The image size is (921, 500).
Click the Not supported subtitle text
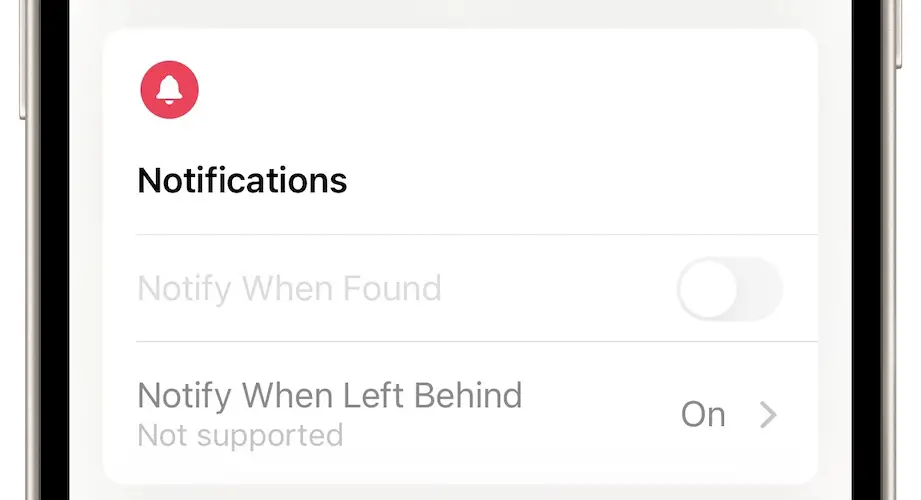pos(240,436)
